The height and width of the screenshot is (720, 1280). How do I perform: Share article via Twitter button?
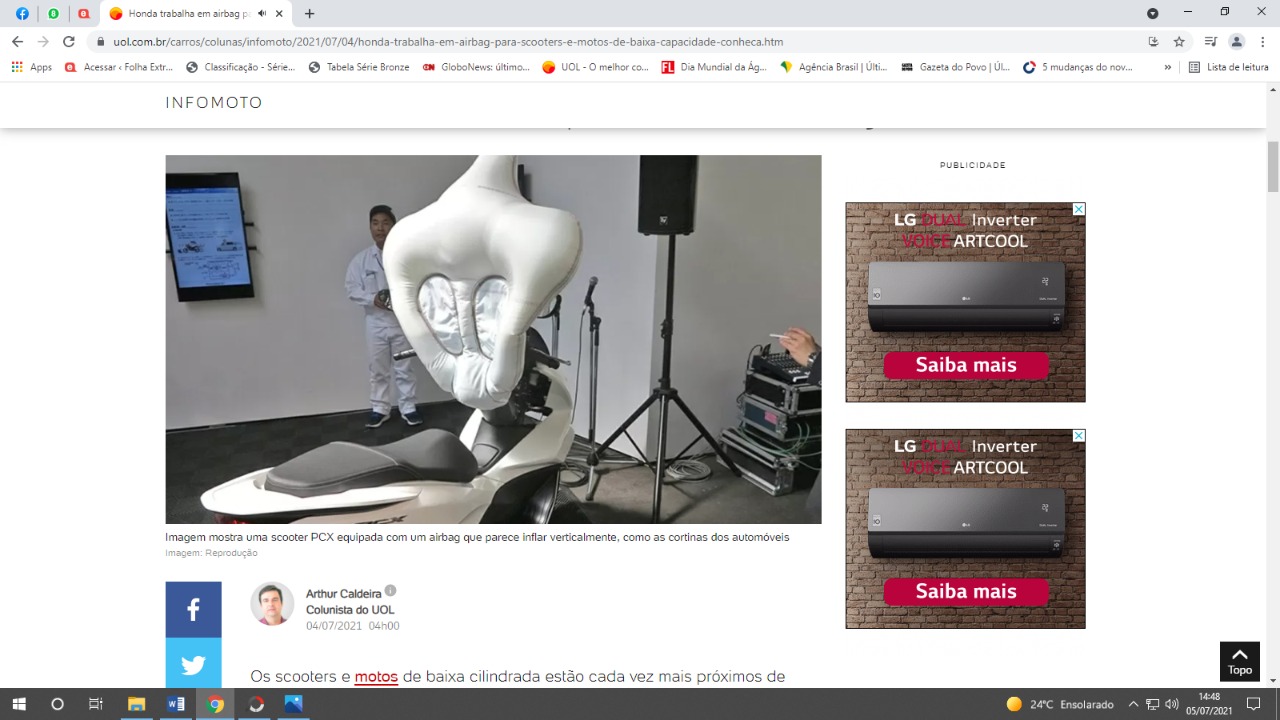click(193, 664)
